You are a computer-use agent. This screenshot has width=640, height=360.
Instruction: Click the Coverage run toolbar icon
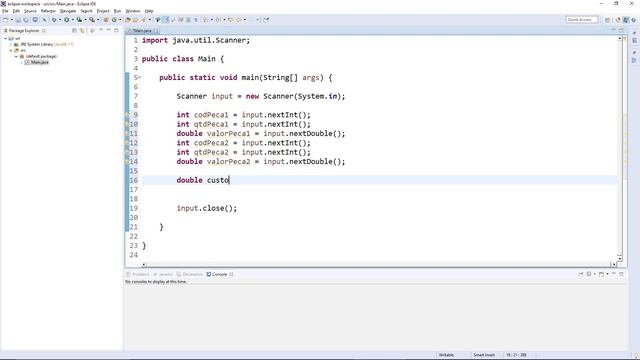(x=79, y=20)
